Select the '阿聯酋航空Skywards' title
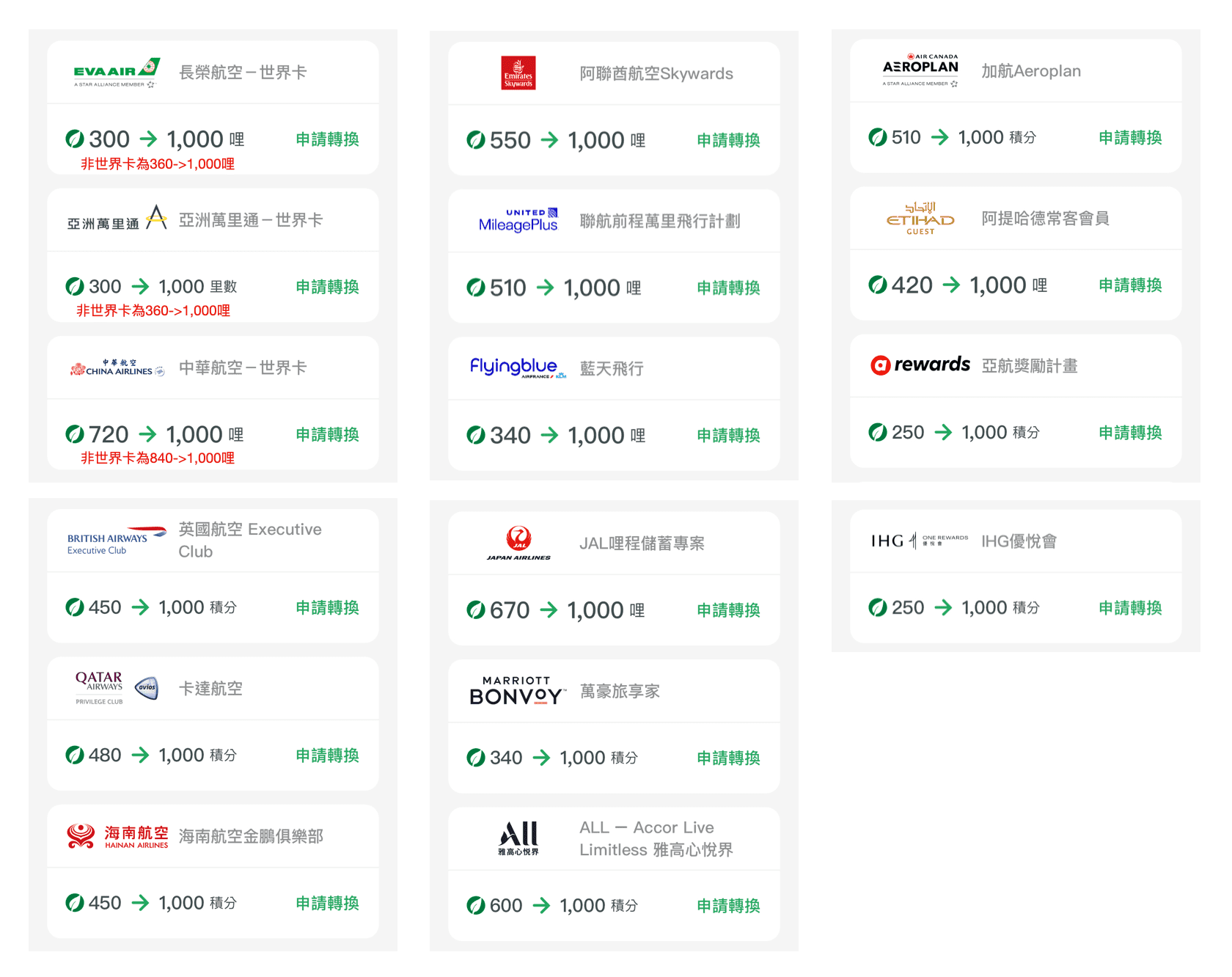Image resolution: width=1232 pixels, height=977 pixels. (656, 73)
